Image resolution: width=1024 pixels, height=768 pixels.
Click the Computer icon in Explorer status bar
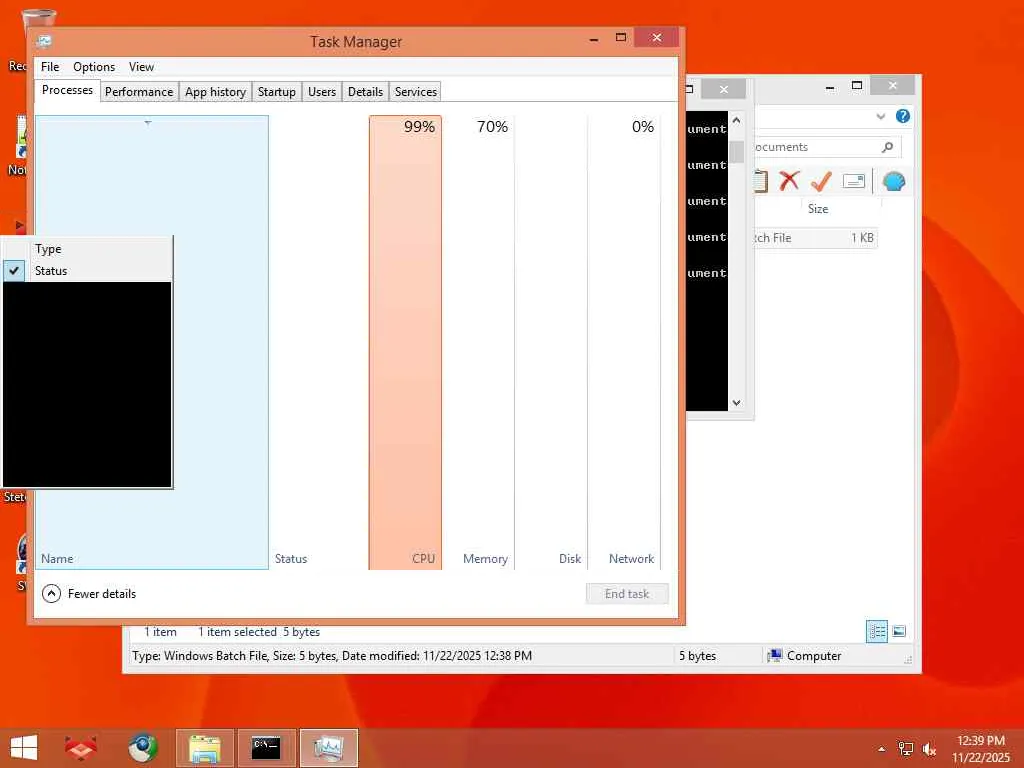pos(775,656)
